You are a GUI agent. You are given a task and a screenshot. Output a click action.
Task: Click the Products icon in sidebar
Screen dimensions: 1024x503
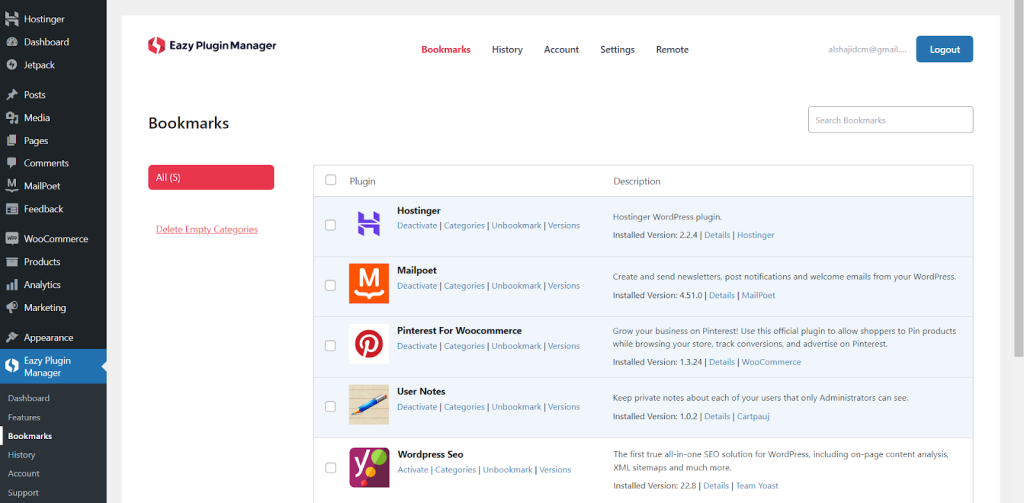[12, 261]
